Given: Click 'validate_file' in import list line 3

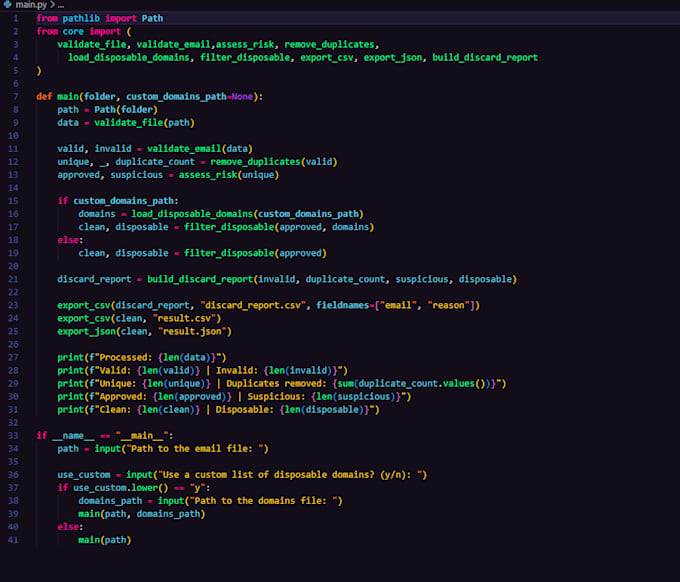Looking at the screenshot, I should 92,45.
